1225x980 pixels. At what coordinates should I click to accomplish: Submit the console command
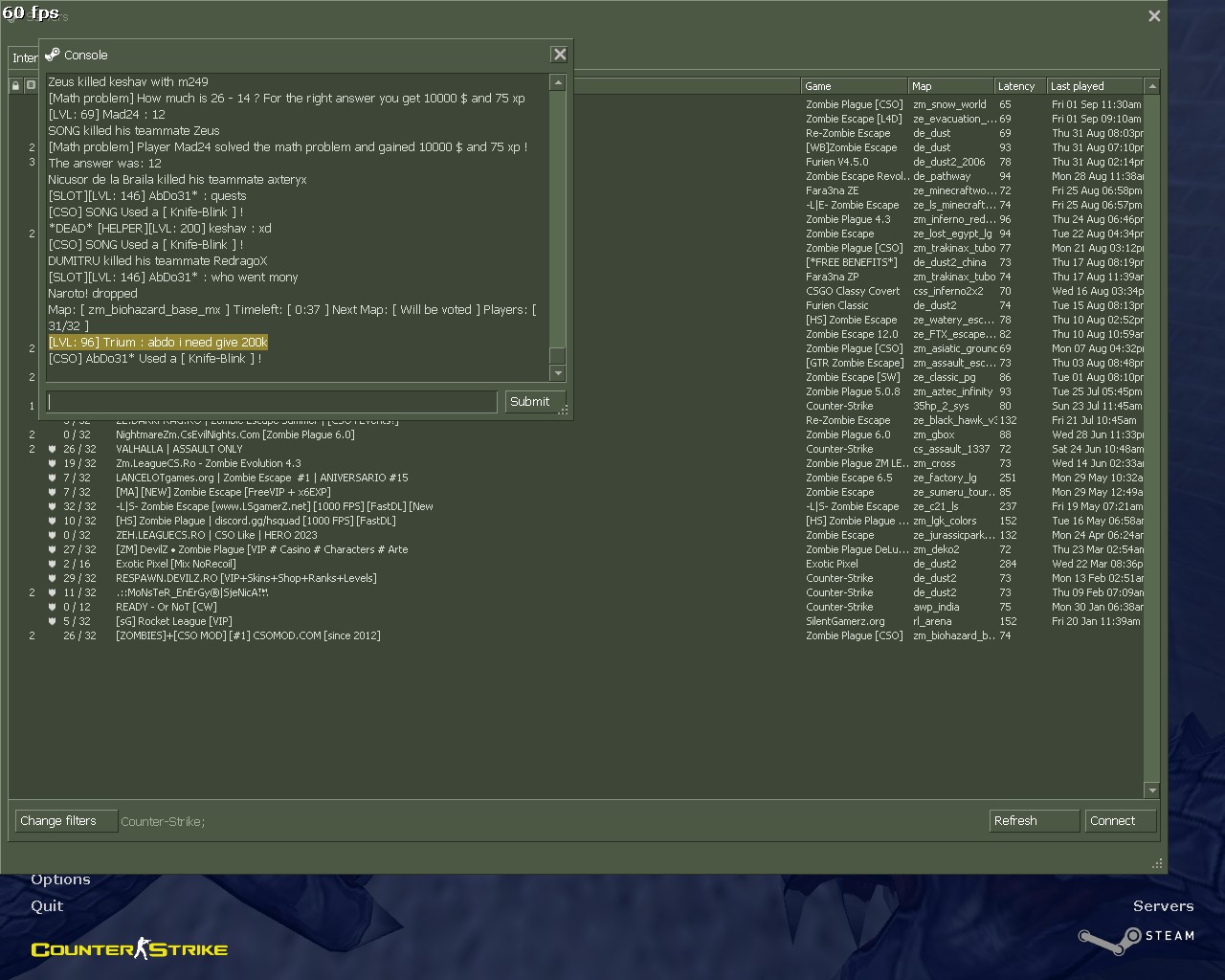pos(535,402)
